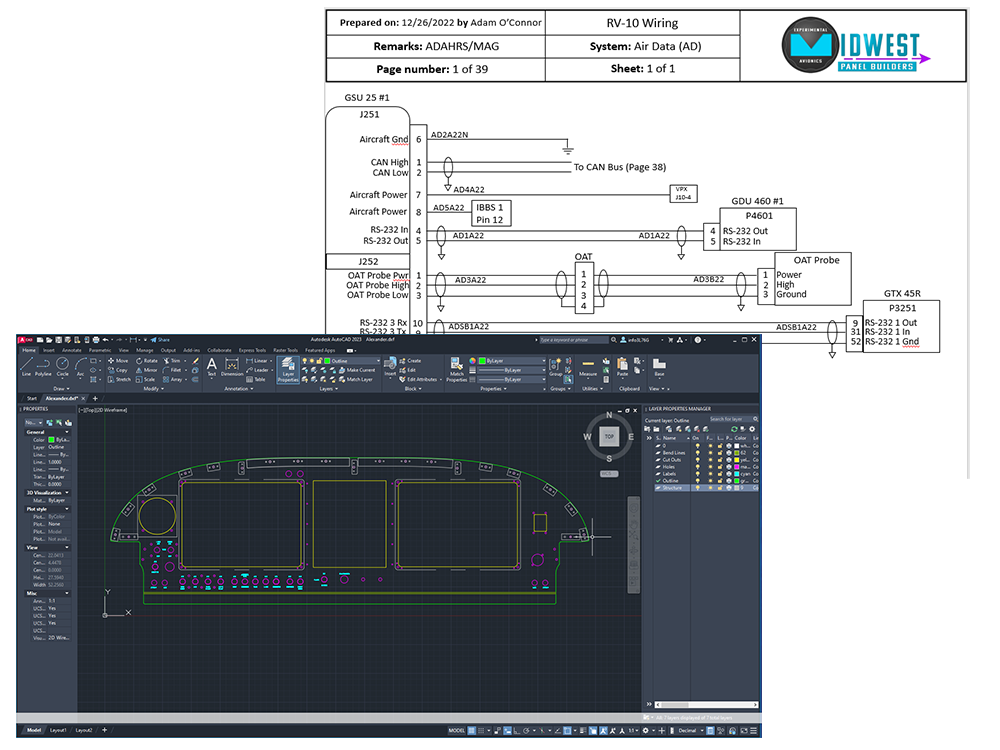
Task: Activate the Copy command
Action: tap(118, 370)
